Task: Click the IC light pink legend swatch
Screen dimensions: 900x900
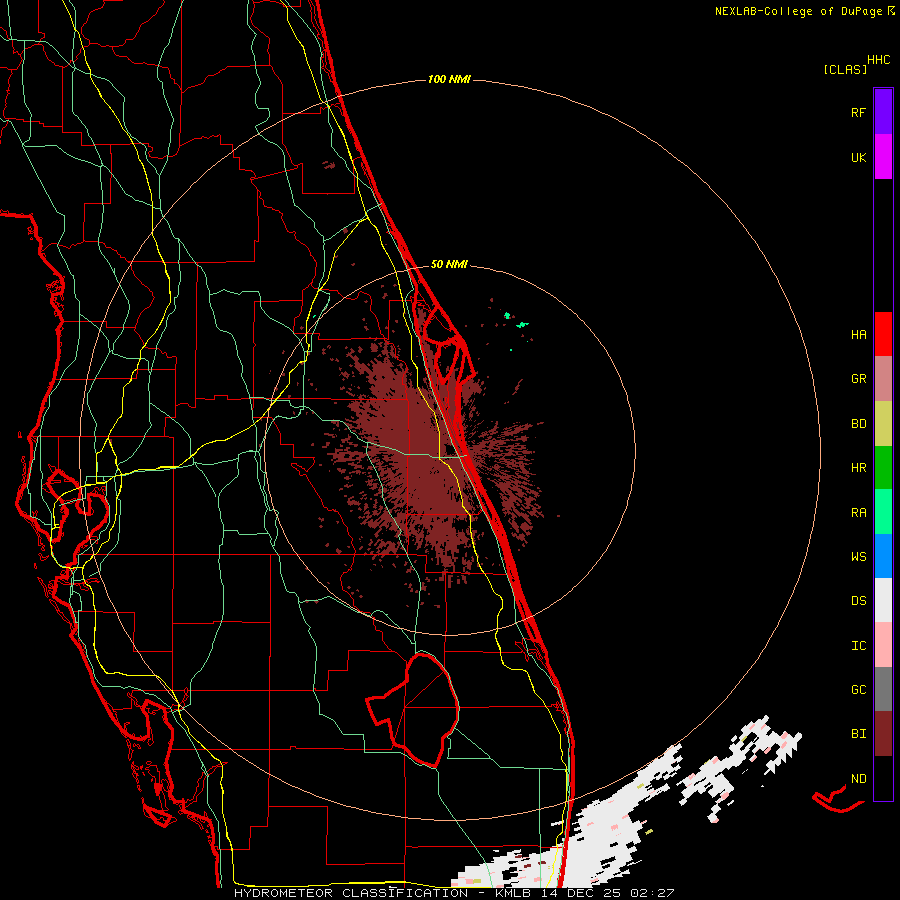Action: point(883,645)
